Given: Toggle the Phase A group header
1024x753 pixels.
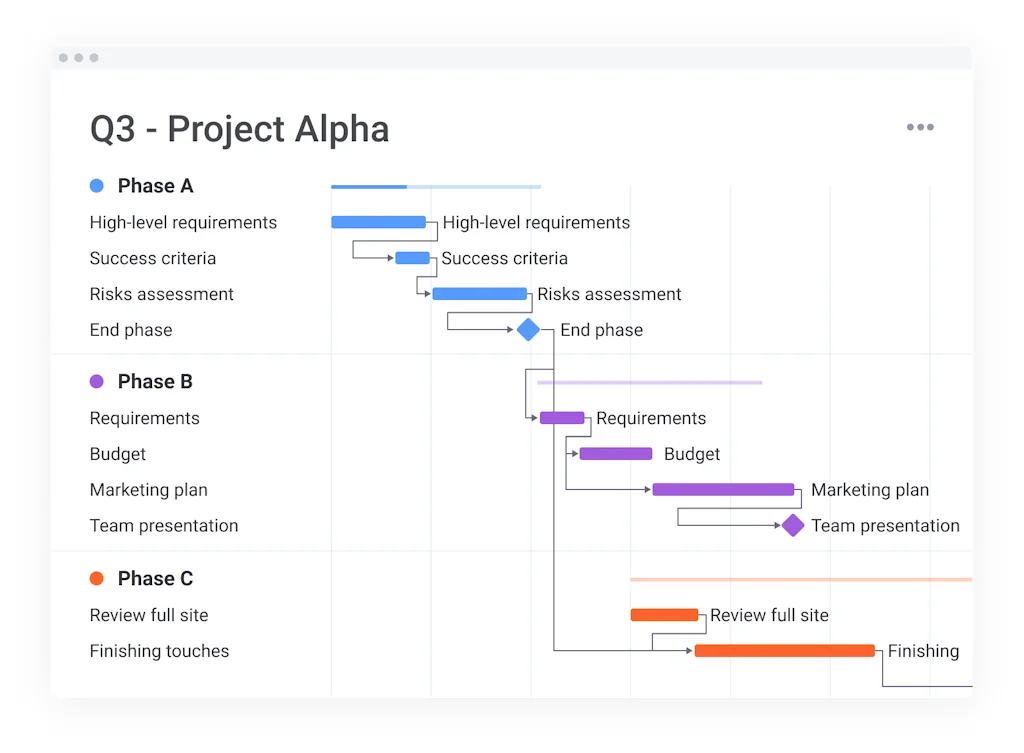Looking at the screenshot, I should [155, 185].
